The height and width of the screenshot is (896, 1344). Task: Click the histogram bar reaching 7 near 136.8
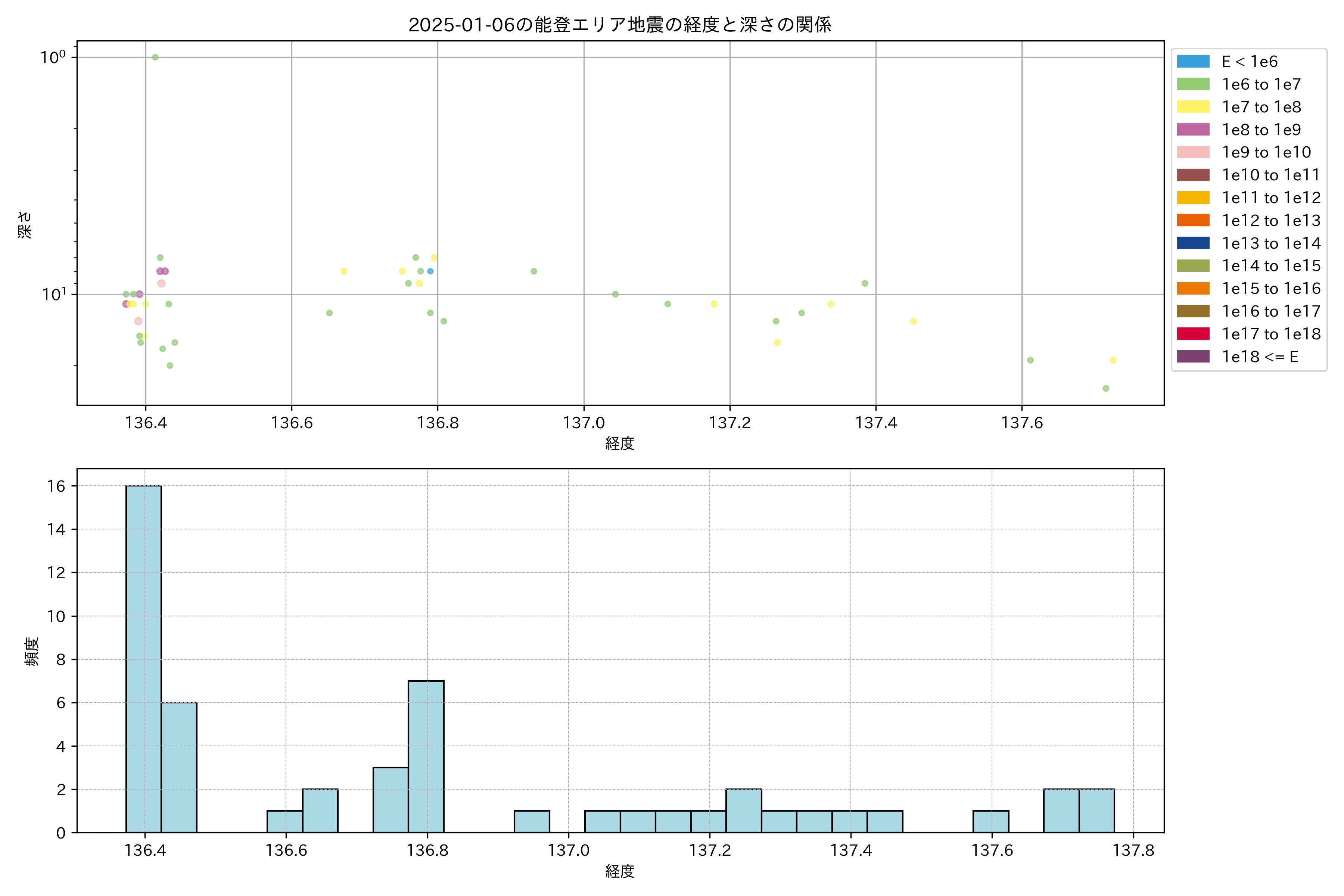coord(426,756)
